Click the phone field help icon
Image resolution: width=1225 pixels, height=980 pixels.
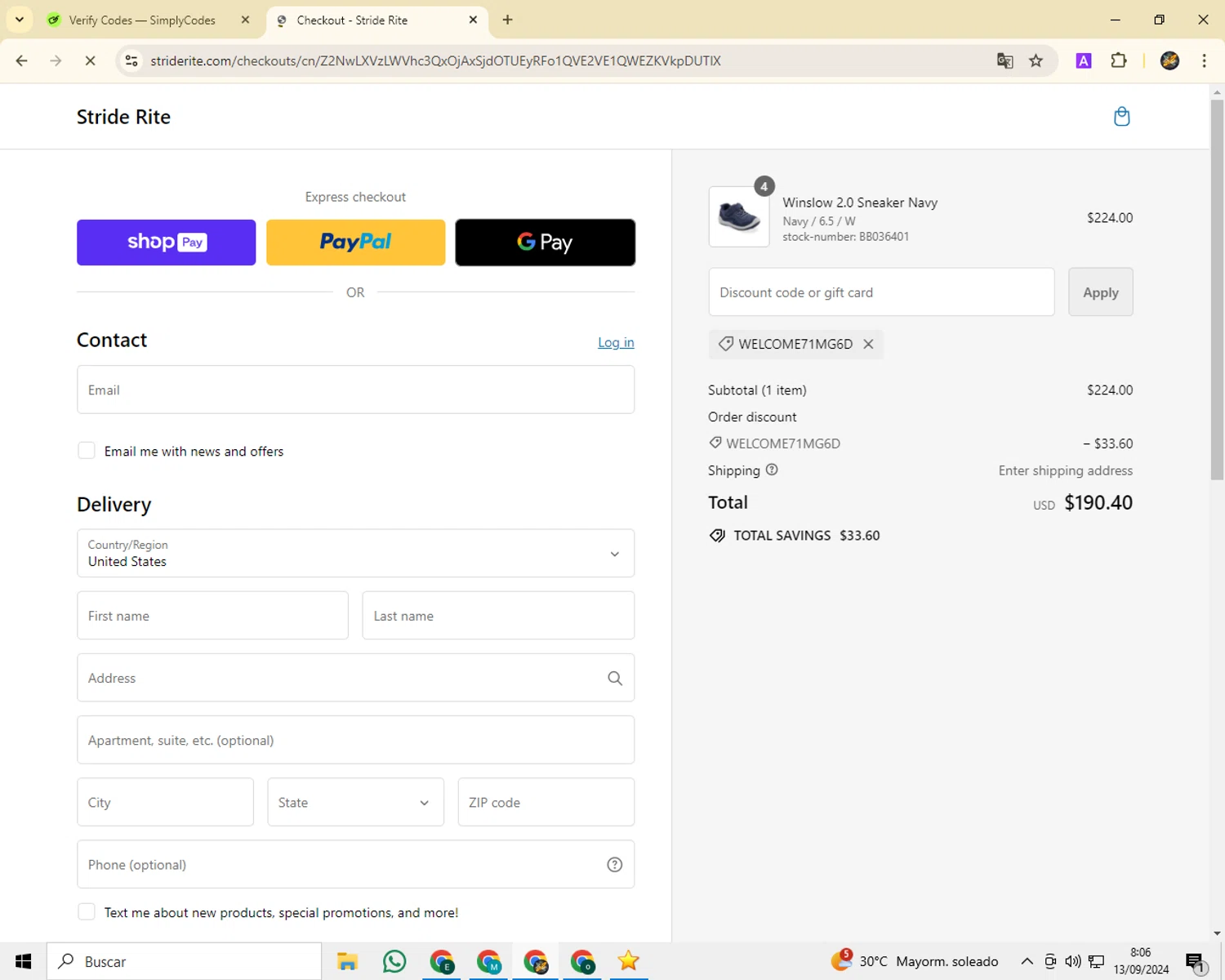[615, 865]
